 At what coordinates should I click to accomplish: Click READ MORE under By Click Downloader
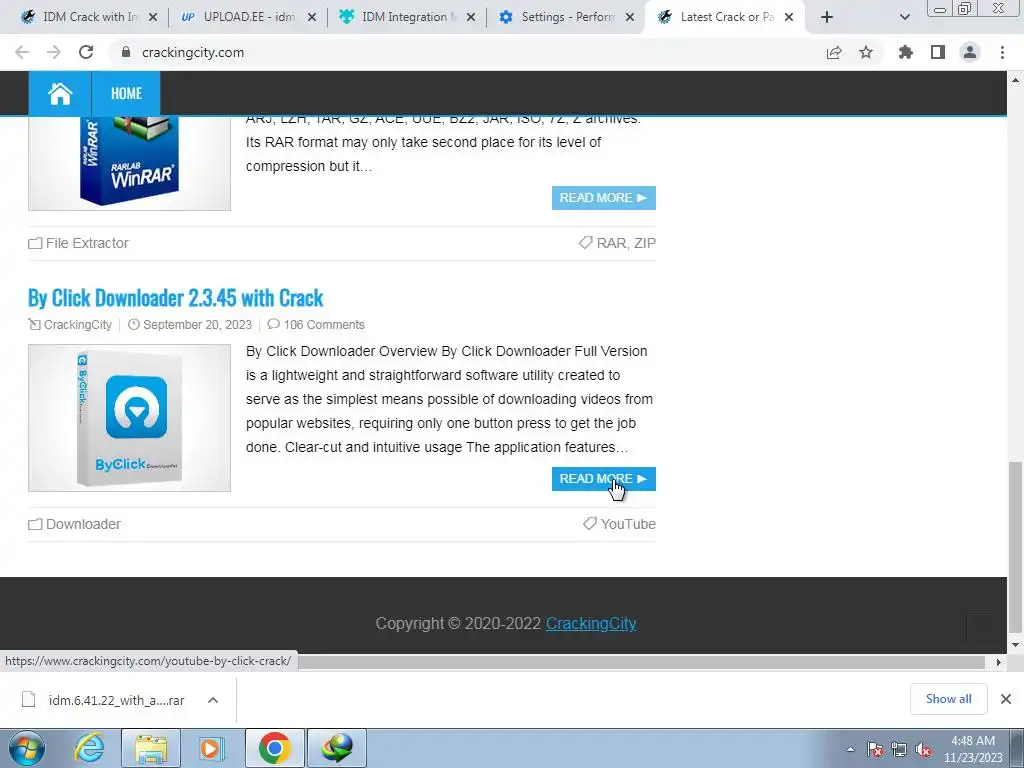click(x=603, y=479)
